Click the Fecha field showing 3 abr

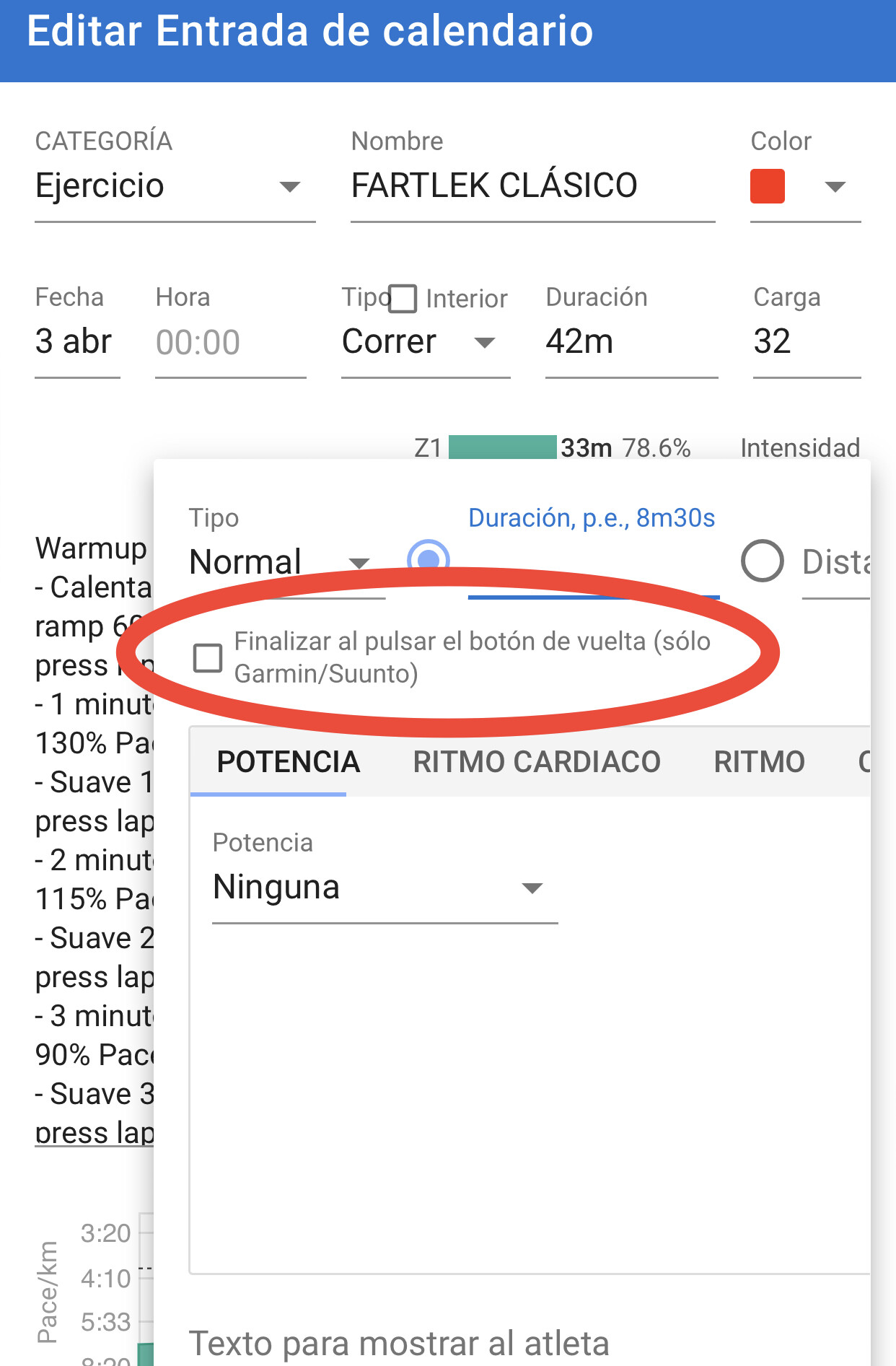(x=77, y=341)
